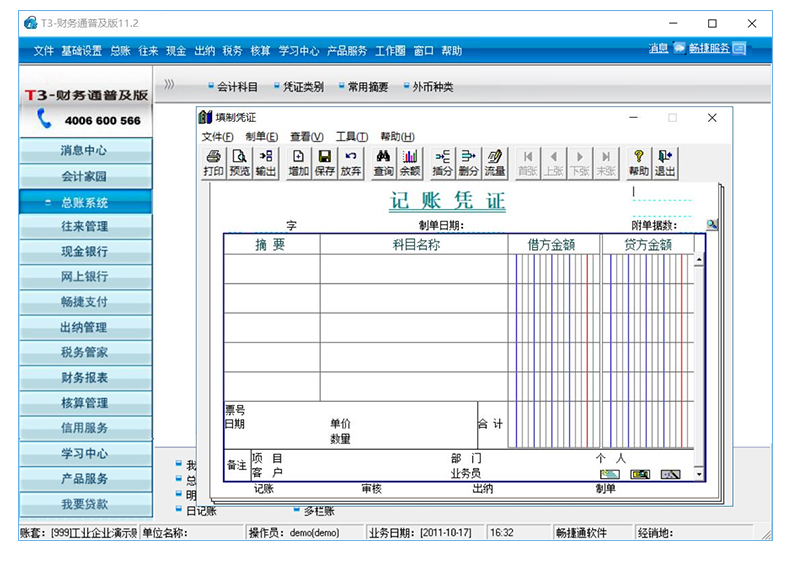Click the 流量 (Cash flow) icon
Image resolution: width=790 pixels, height=563 pixels.
(494, 162)
